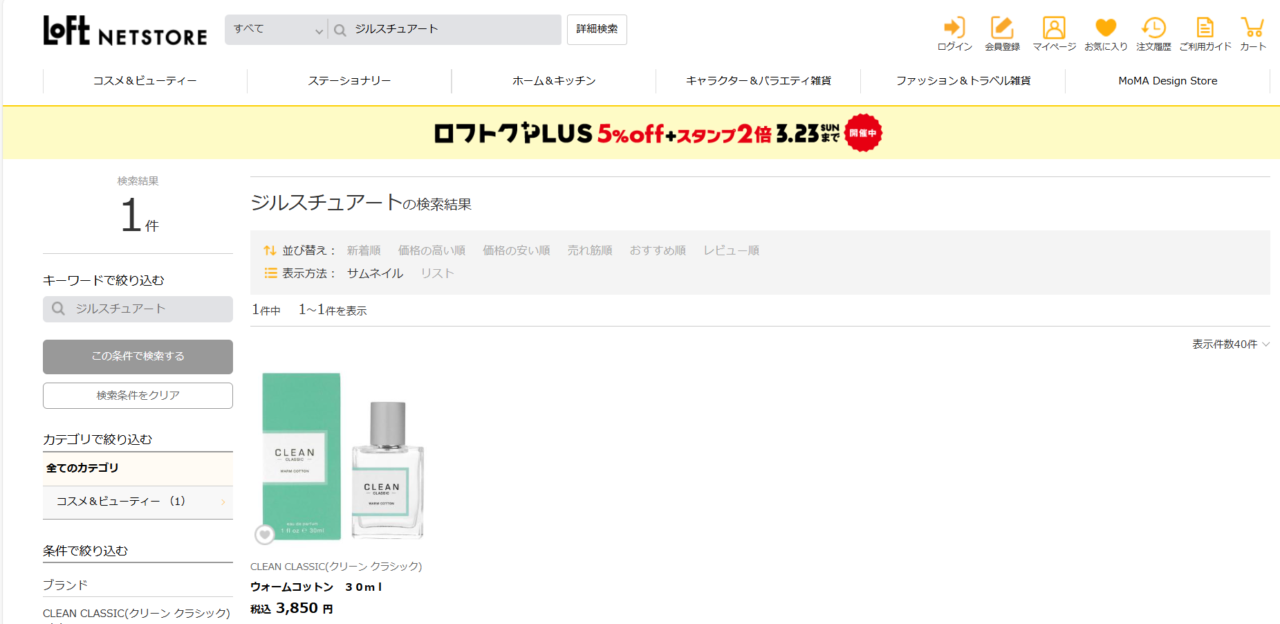Viewport: 1280px width, 624px height.
Task: Open the すべて category dropdown
Action: (x=276, y=30)
